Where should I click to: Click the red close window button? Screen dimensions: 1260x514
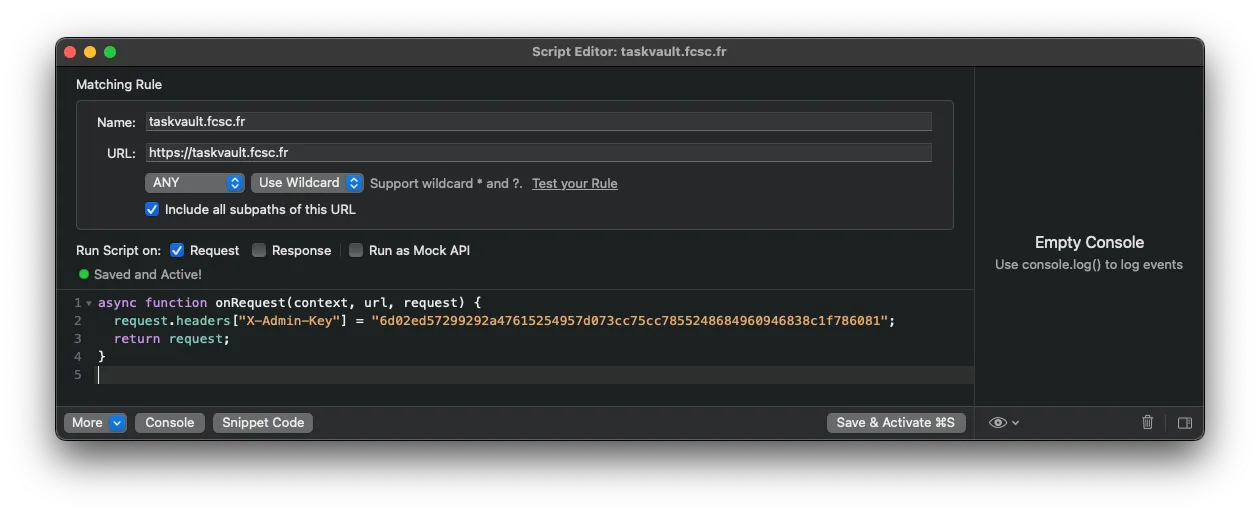70,52
